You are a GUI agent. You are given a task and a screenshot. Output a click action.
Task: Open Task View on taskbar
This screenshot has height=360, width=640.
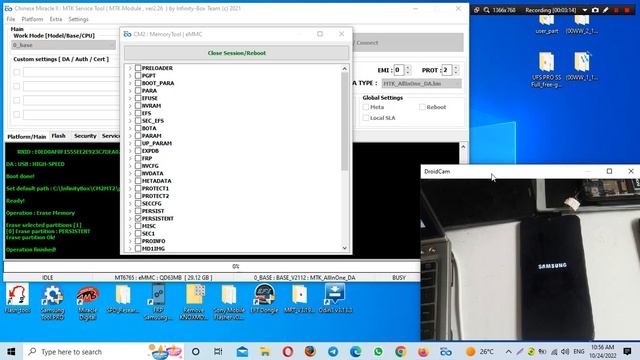(x=218, y=351)
